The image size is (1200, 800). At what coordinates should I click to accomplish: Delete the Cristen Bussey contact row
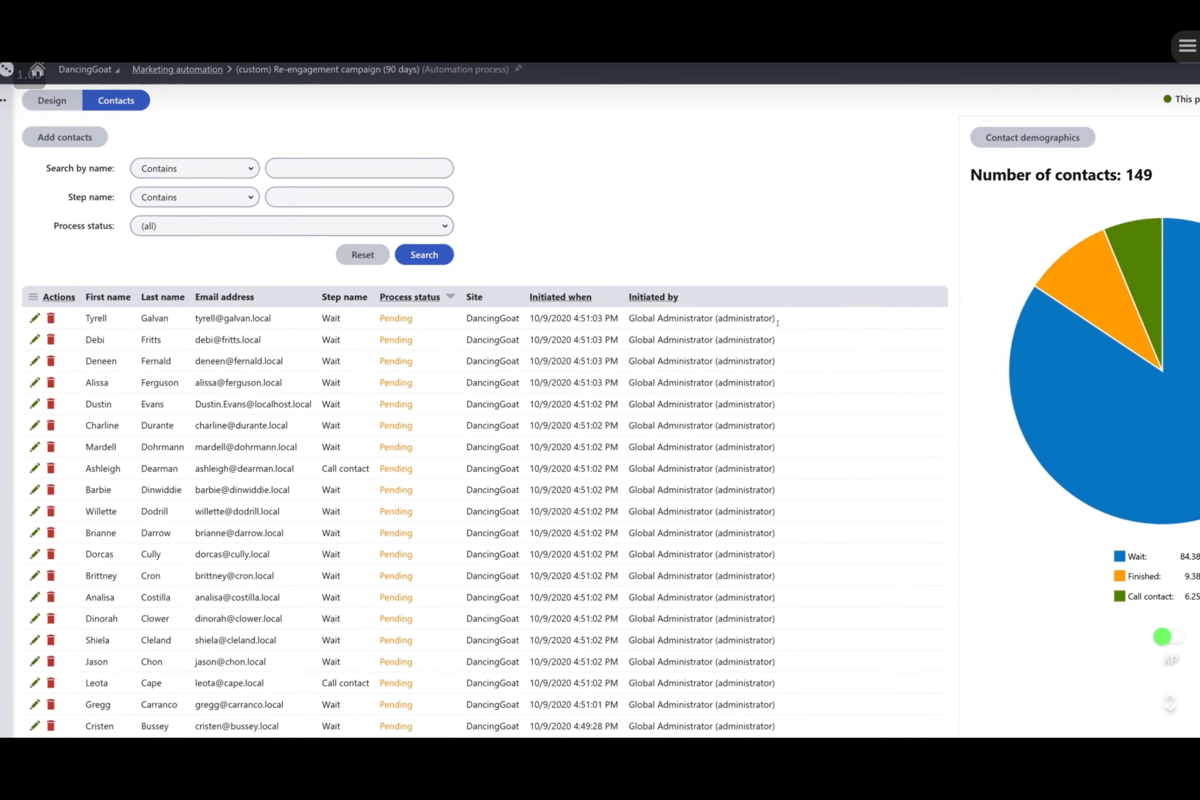click(51, 726)
